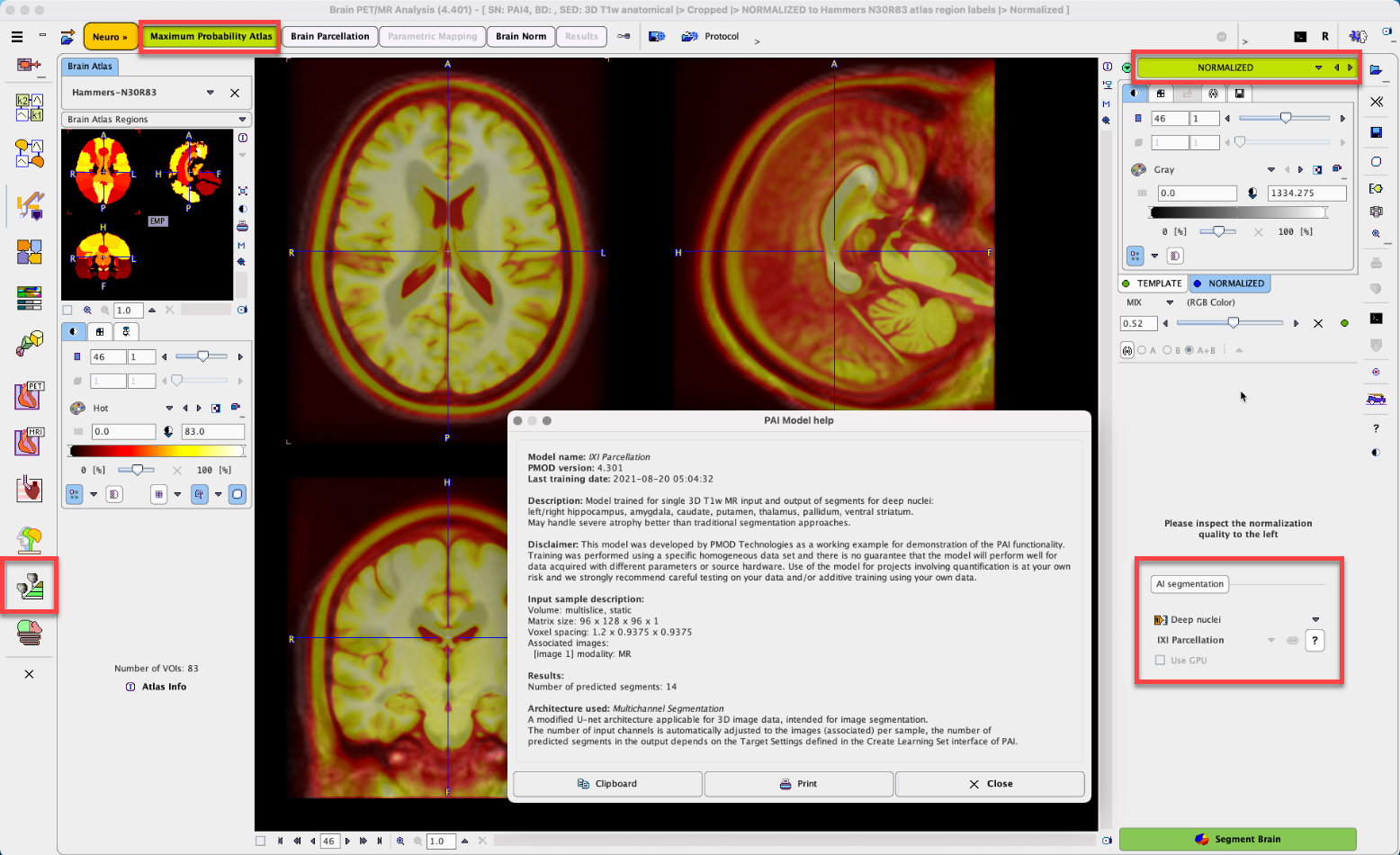The width and height of the screenshot is (1400, 855).
Task: Click the load data folder-arrow icon beside Neuro
Action: (x=67, y=37)
